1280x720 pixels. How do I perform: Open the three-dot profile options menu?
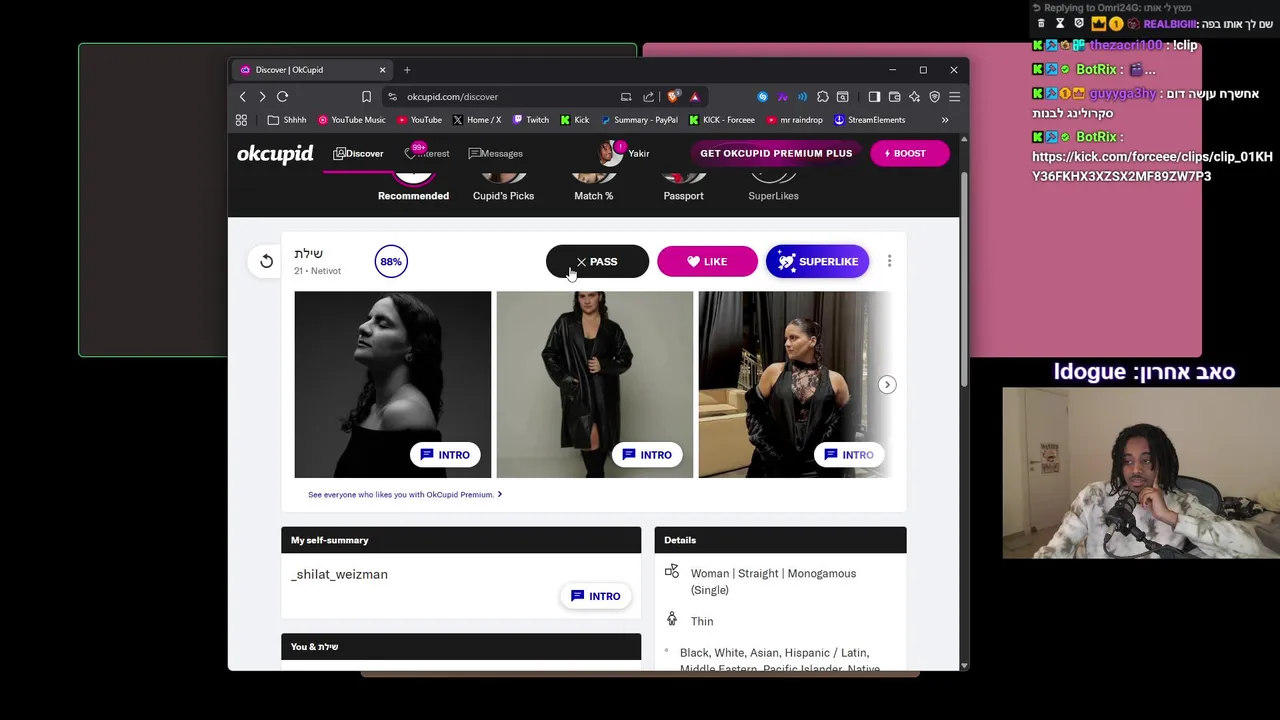[x=889, y=262]
